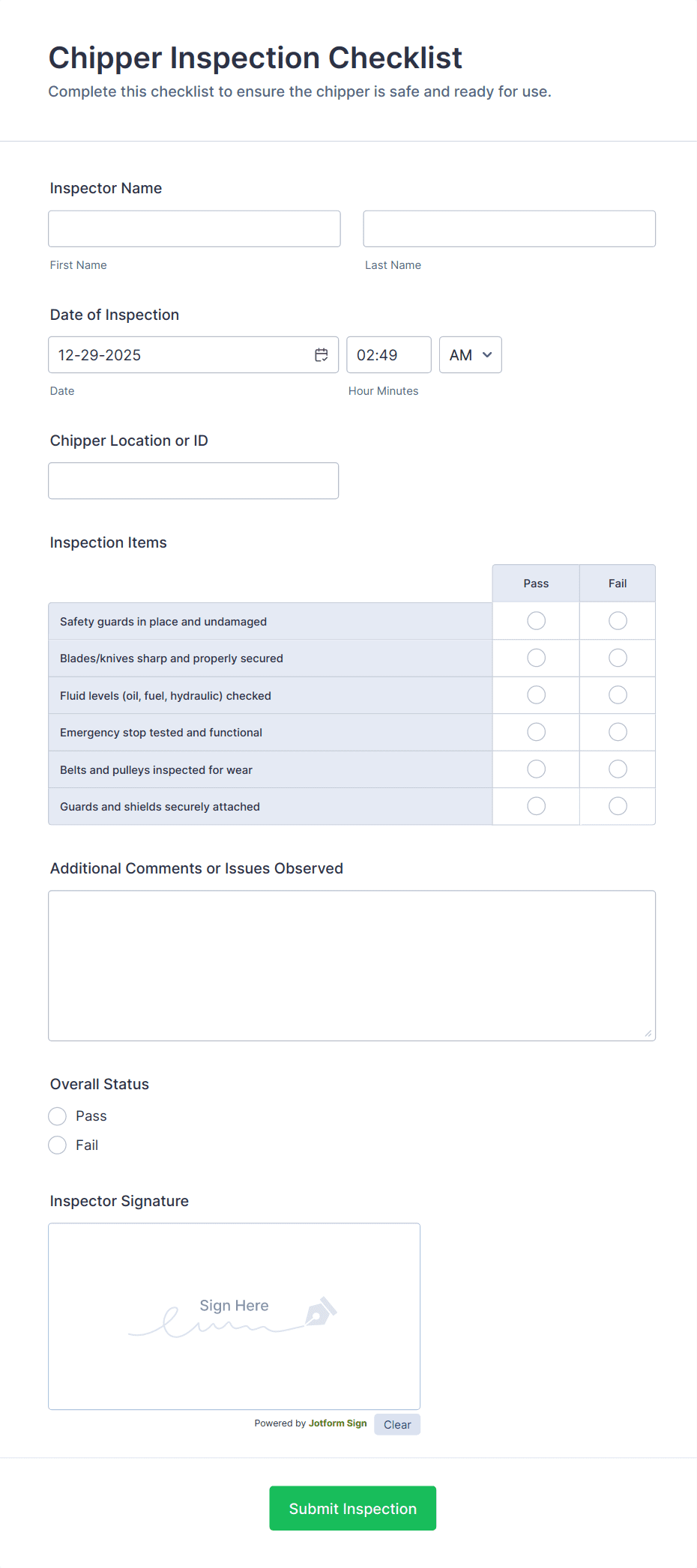Mark Guards and shields item as Fail
This screenshot has height=1568, width=697.
(617, 806)
